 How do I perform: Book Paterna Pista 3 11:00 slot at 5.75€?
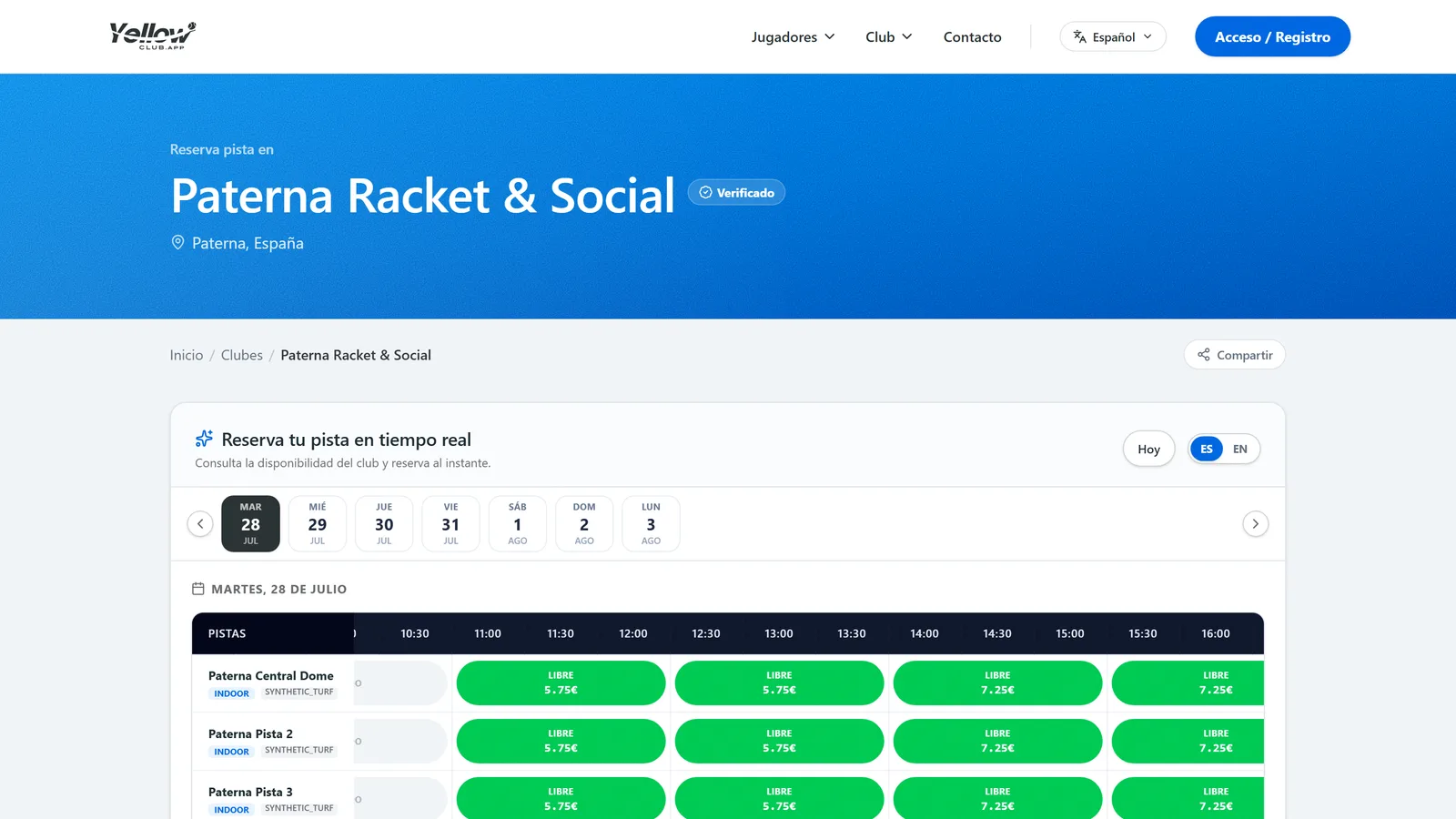click(x=561, y=798)
